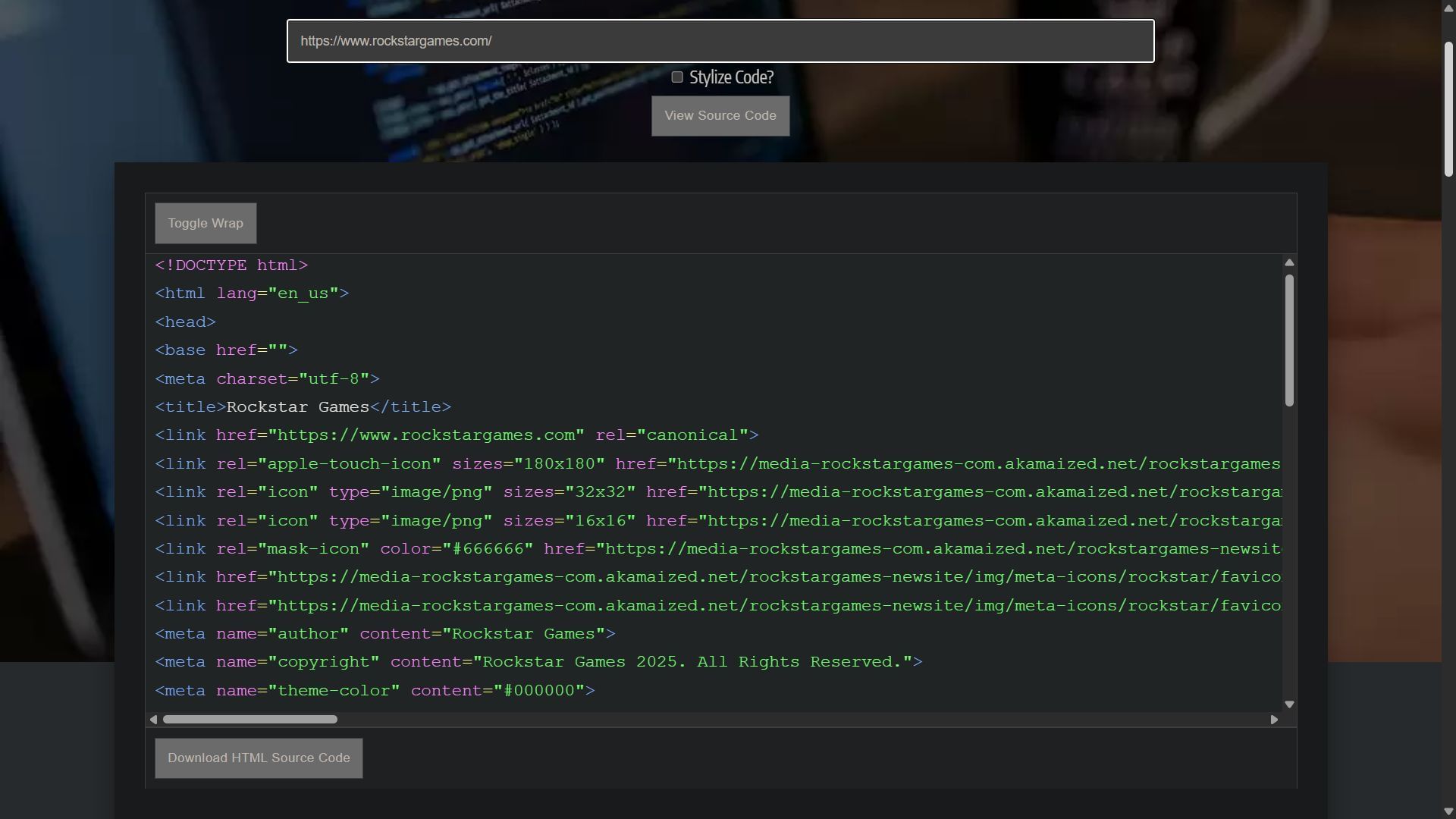Enable the Stylize Code checkbox
The width and height of the screenshot is (1456, 819).
(x=677, y=77)
